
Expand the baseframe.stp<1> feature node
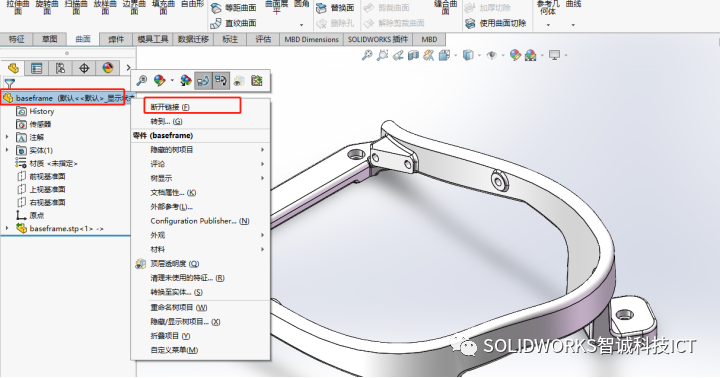(7, 228)
